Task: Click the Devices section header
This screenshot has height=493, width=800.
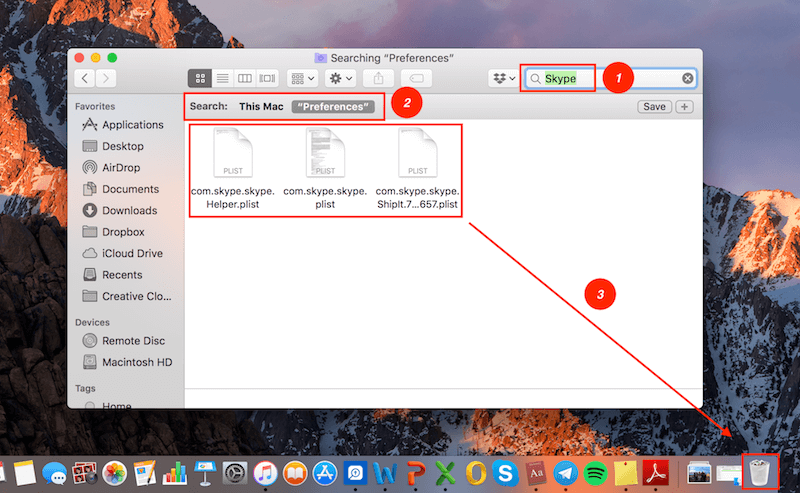Action: pyautogui.click(x=92, y=322)
